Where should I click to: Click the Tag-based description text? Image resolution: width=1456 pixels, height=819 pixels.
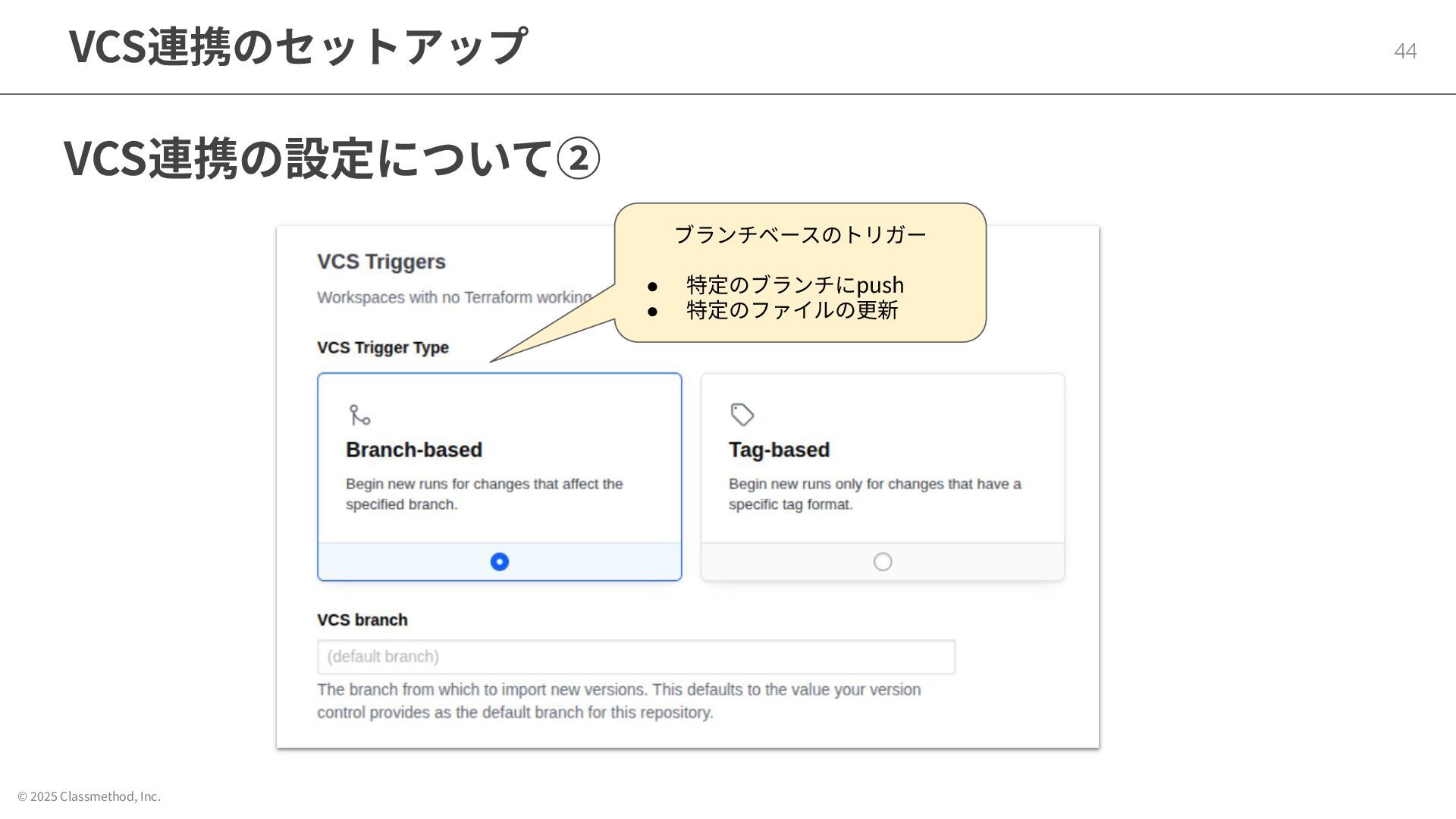coord(874,494)
